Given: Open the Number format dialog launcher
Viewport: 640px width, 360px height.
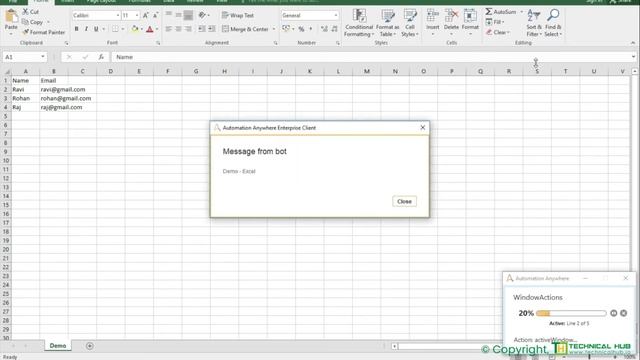Looking at the screenshot, I should pos(338,43).
